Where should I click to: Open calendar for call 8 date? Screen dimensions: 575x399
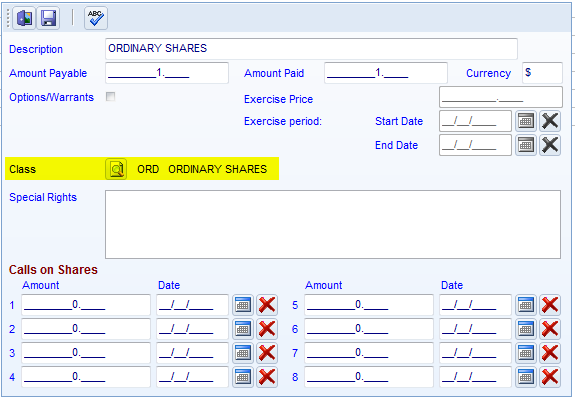(x=525, y=377)
